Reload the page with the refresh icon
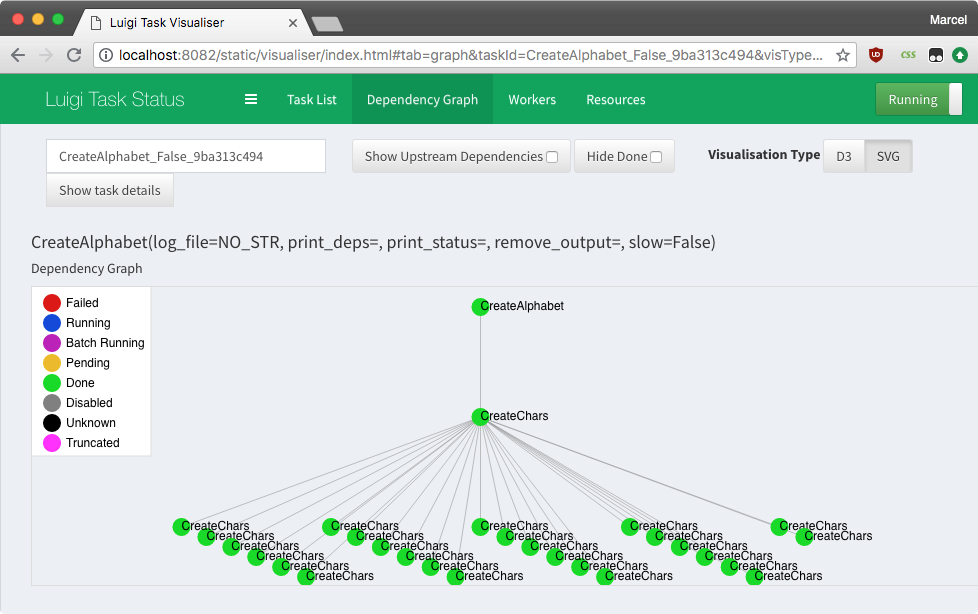 [x=74, y=55]
